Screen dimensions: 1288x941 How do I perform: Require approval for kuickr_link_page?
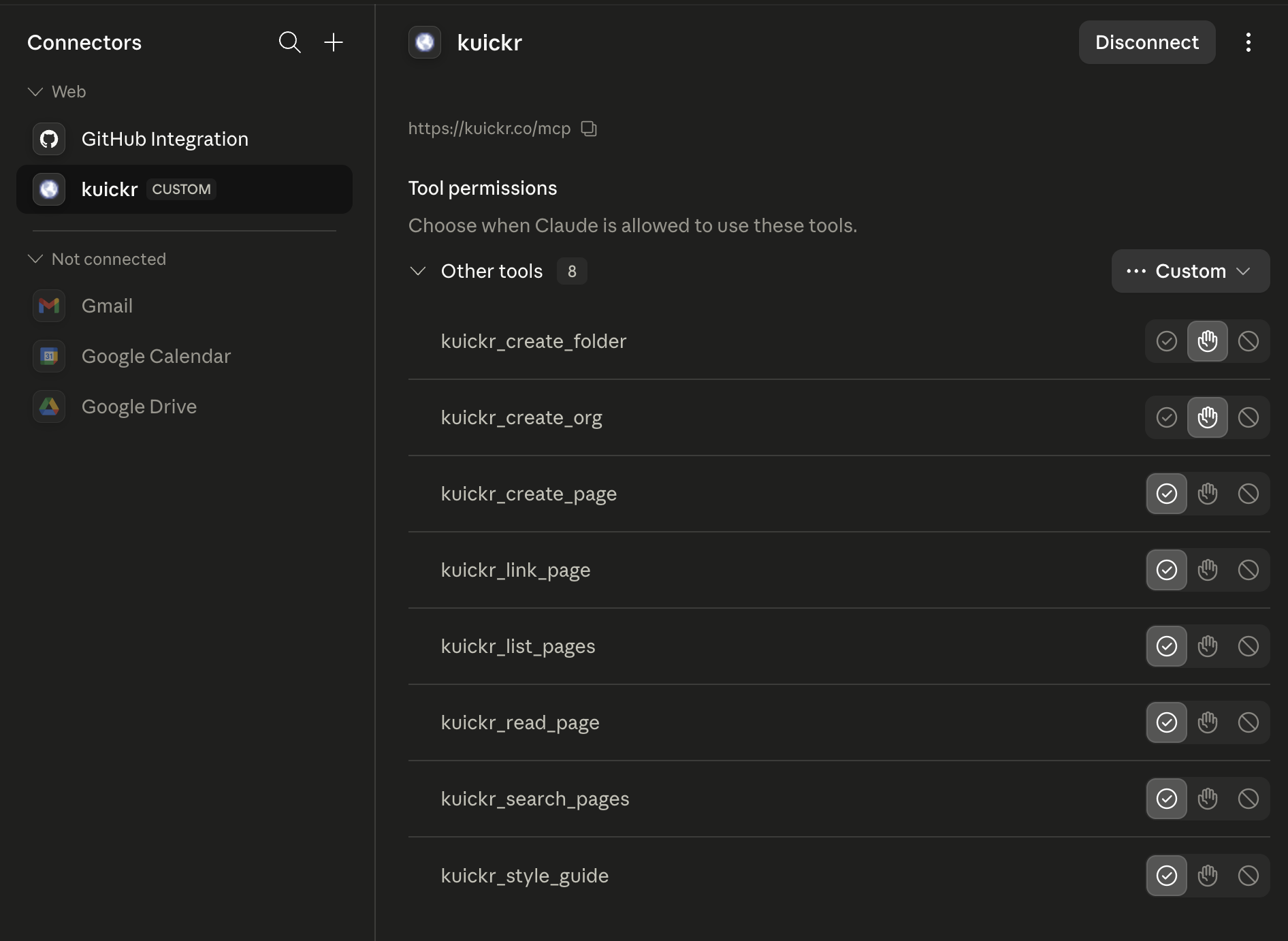1208,570
